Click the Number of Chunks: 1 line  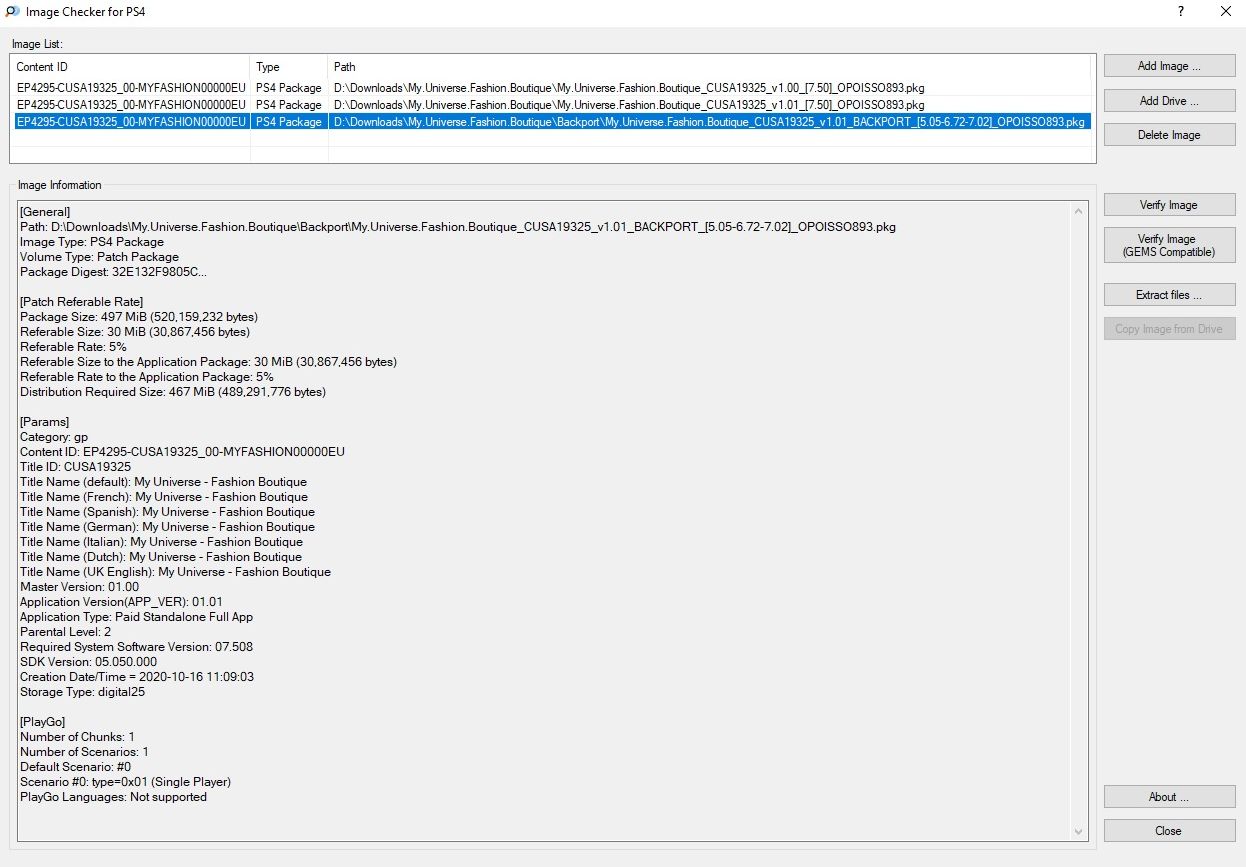(x=77, y=737)
